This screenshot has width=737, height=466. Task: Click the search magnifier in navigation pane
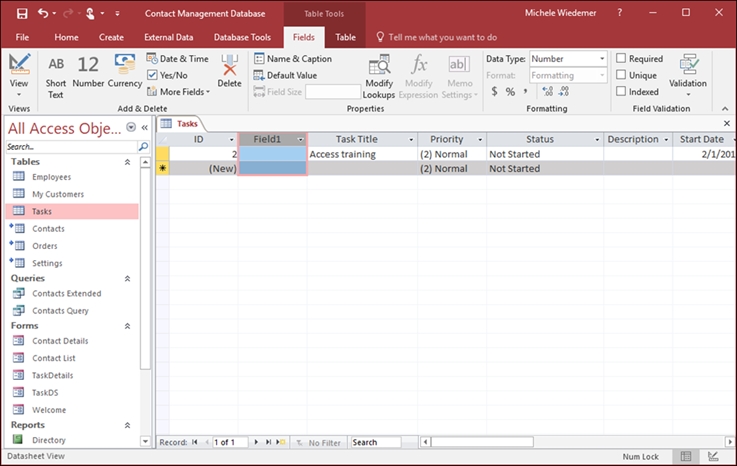[143, 147]
